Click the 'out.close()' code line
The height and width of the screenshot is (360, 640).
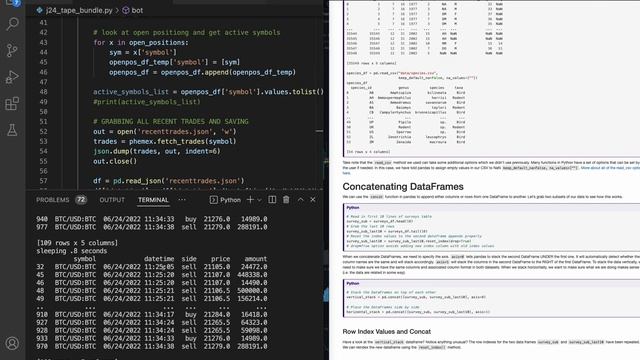[115, 161]
